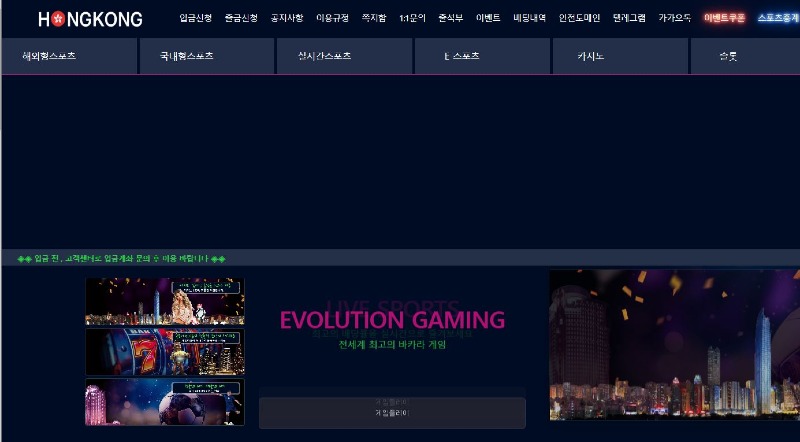Switch to the 국내형스포츠 tab

[x=207, y=56]
